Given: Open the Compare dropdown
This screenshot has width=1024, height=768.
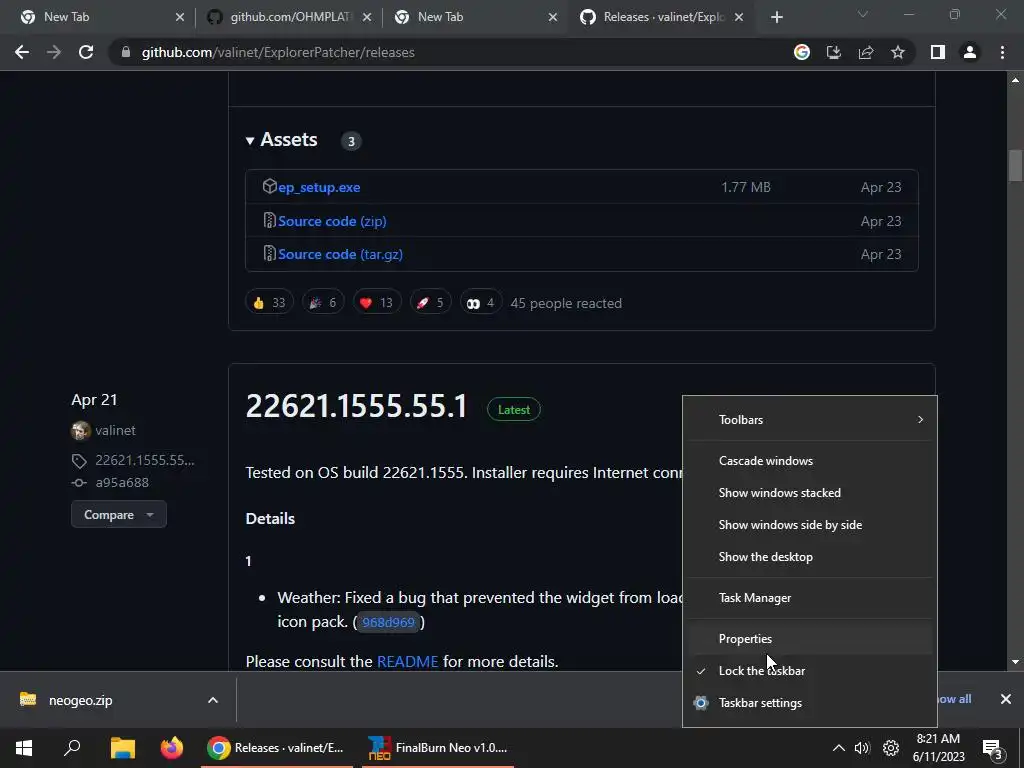Looking at the screenshot, I should click(119, 515).
